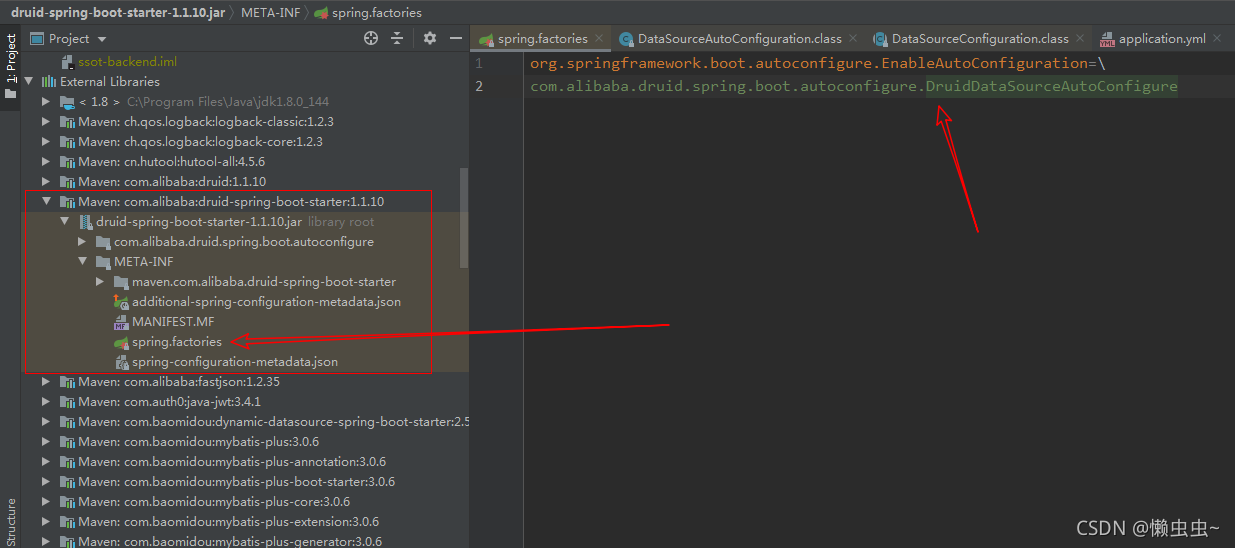The width and height of the screenshot is (1235, 548).
Task: Click the spring-configuration-metadata.json file icon
Action: coord(121,362)
